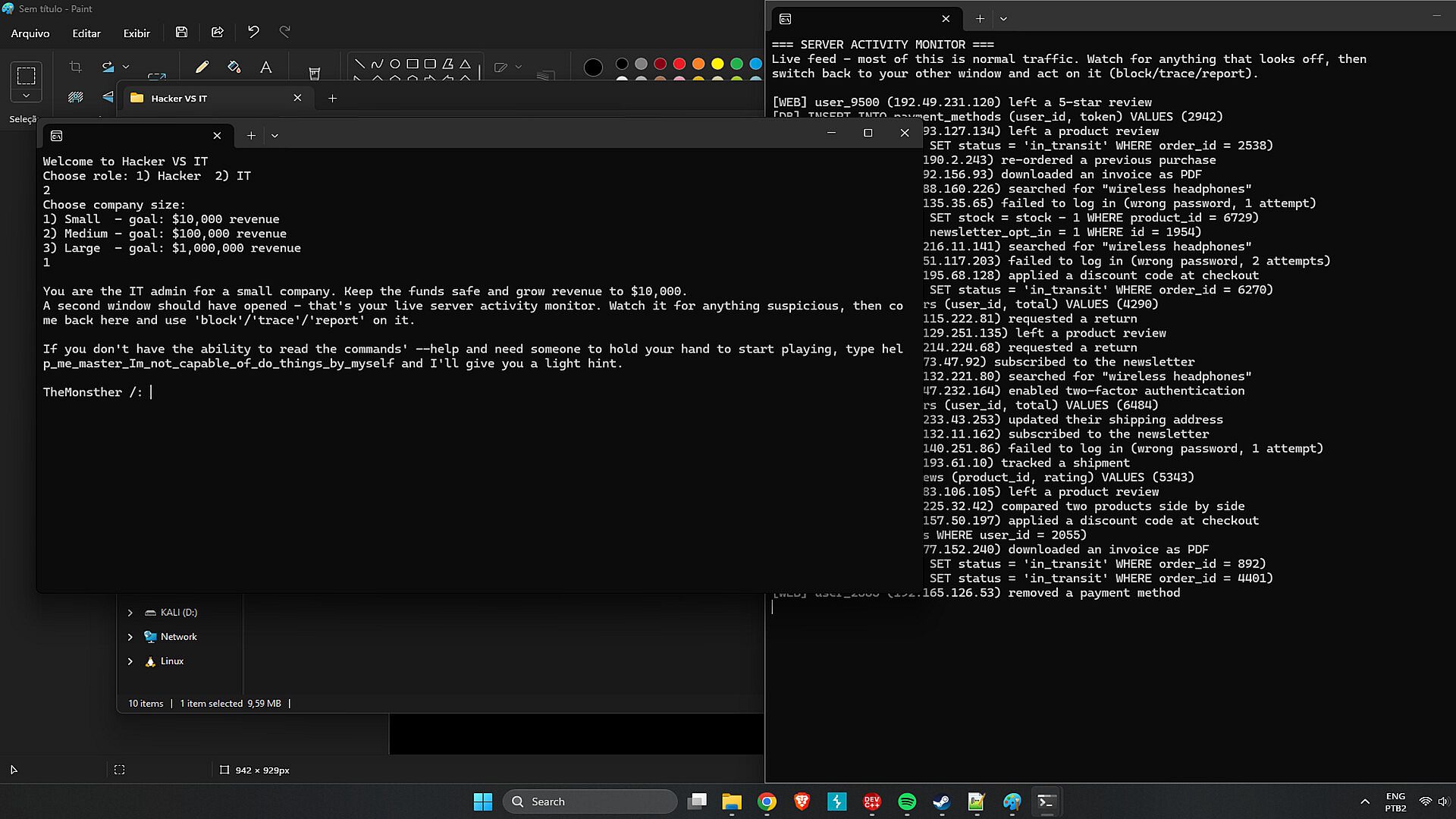Screen dimensions: 1456x819
Task: Pick the green color swatch in Paint
Action: tap(736, 64)
